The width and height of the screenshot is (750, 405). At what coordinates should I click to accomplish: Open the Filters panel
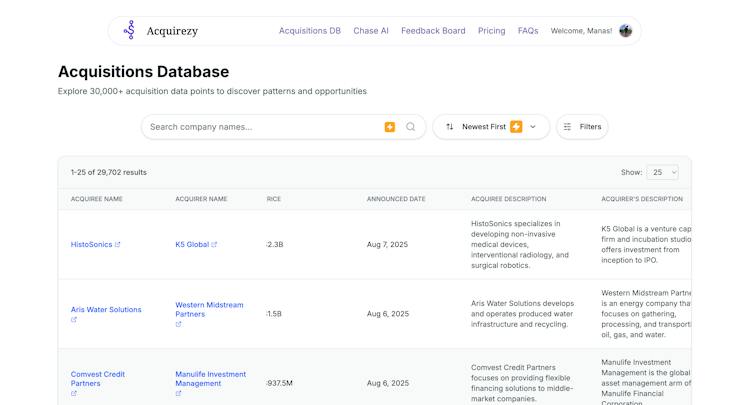coord(582,127)
